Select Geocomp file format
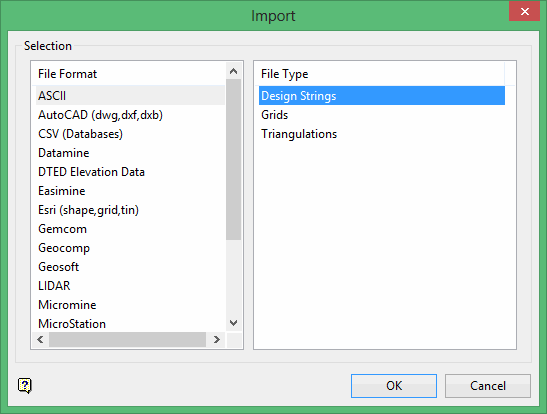The height and width of the screenshot is (414, 547). 130,248
